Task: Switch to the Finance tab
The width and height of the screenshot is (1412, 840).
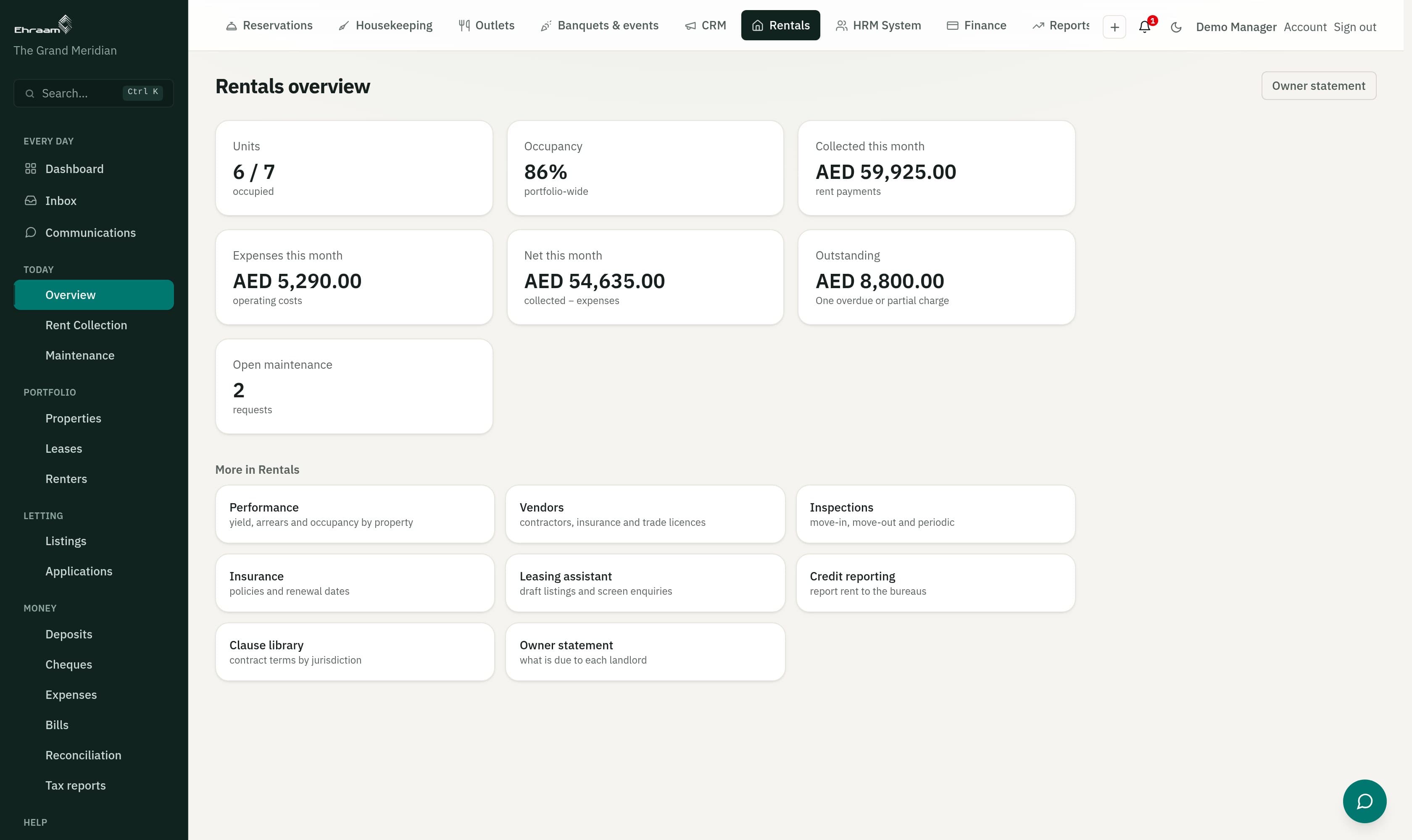Action: pos(976,26)
